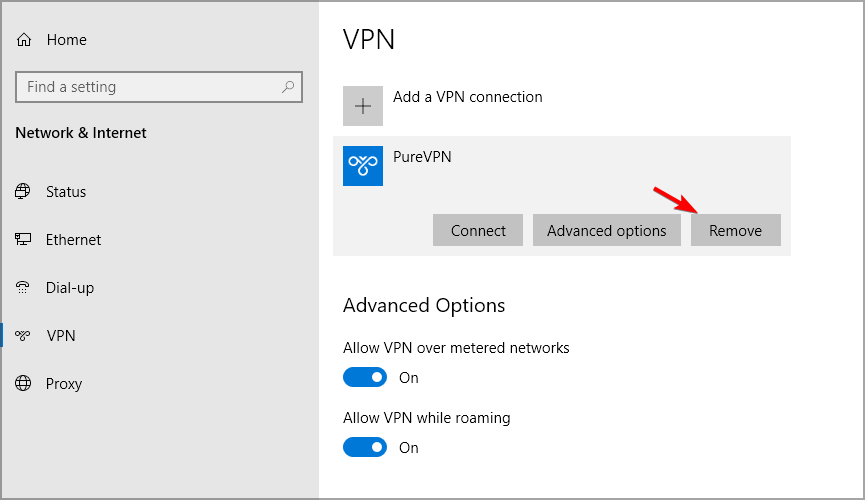
Task: Toggle Allow VPN while roaming switch
Action: click(365, 447)
